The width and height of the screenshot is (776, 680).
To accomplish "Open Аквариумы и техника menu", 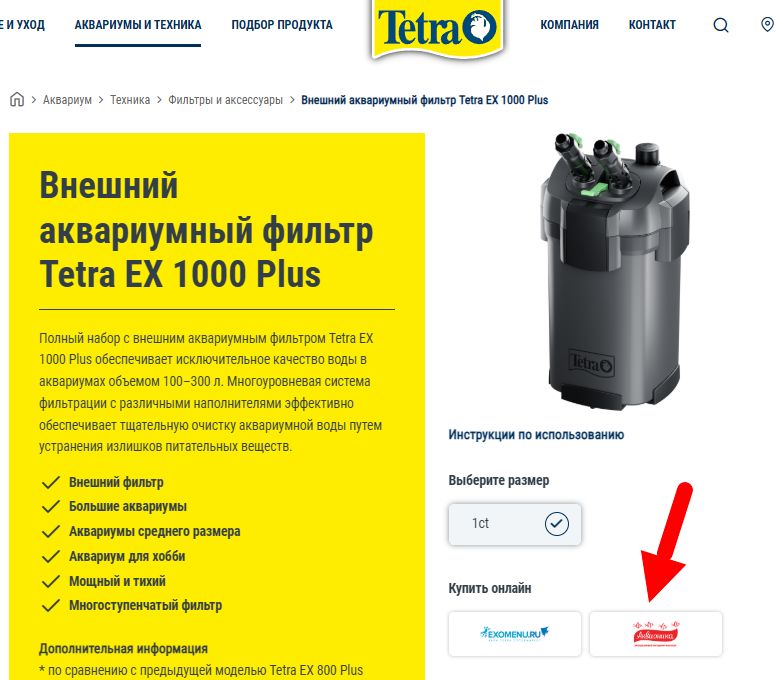I will click(138, 25).
